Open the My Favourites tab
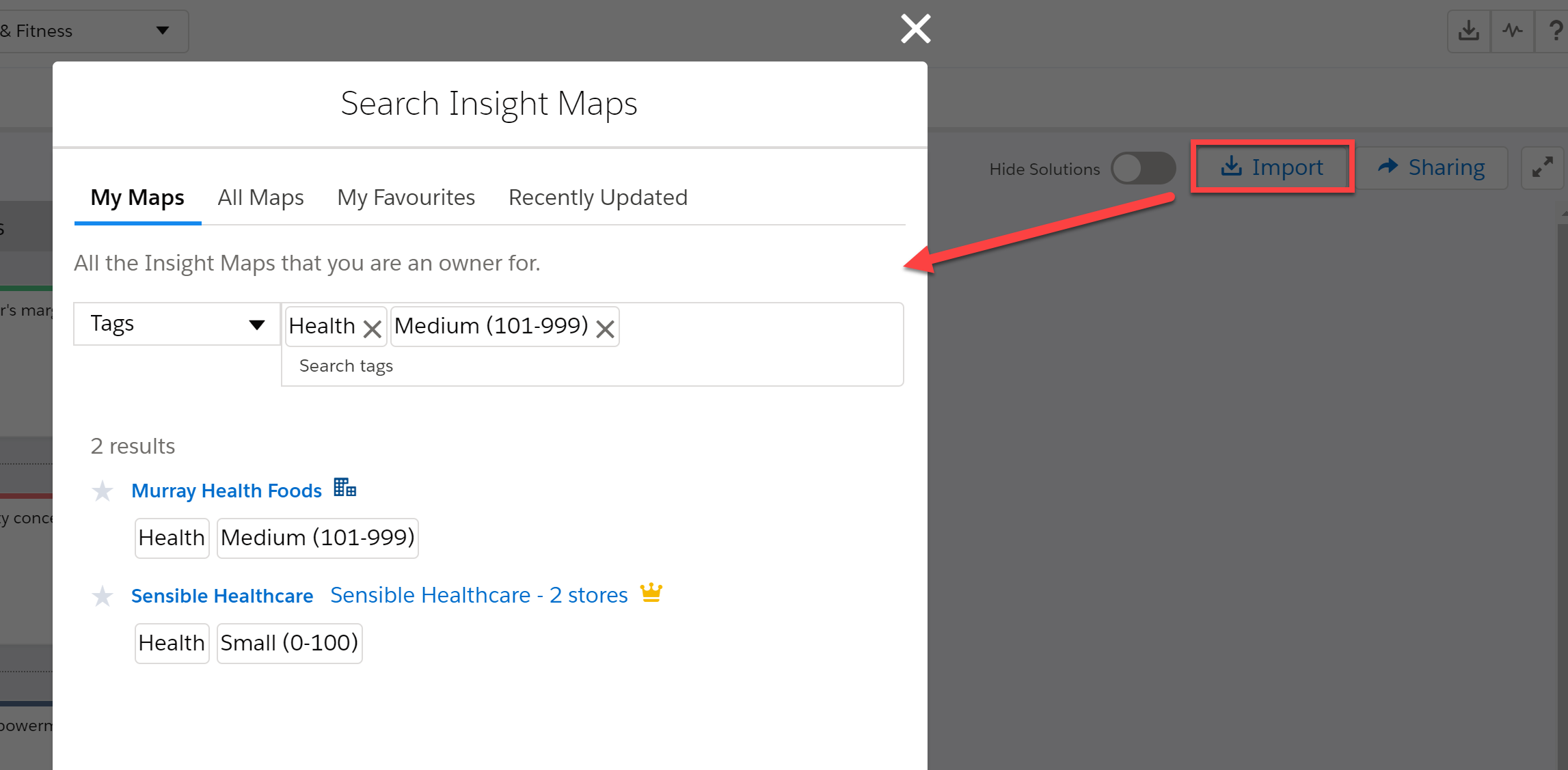This screenshot has width=1568, height=770. pyautogui.click(x=406, y=197)
